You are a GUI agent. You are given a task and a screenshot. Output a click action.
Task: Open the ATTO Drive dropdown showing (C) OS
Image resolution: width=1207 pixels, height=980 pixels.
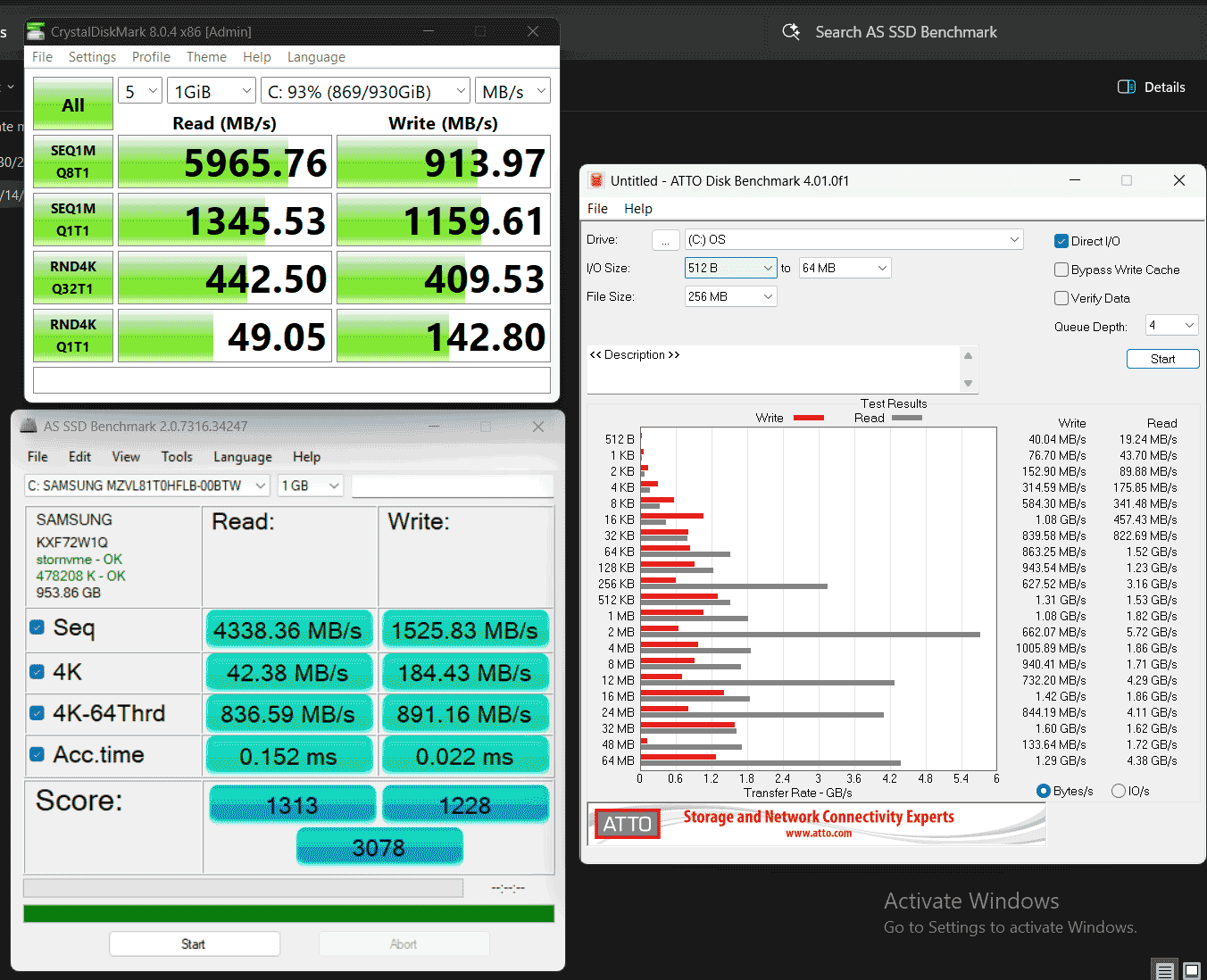point(854,239)
